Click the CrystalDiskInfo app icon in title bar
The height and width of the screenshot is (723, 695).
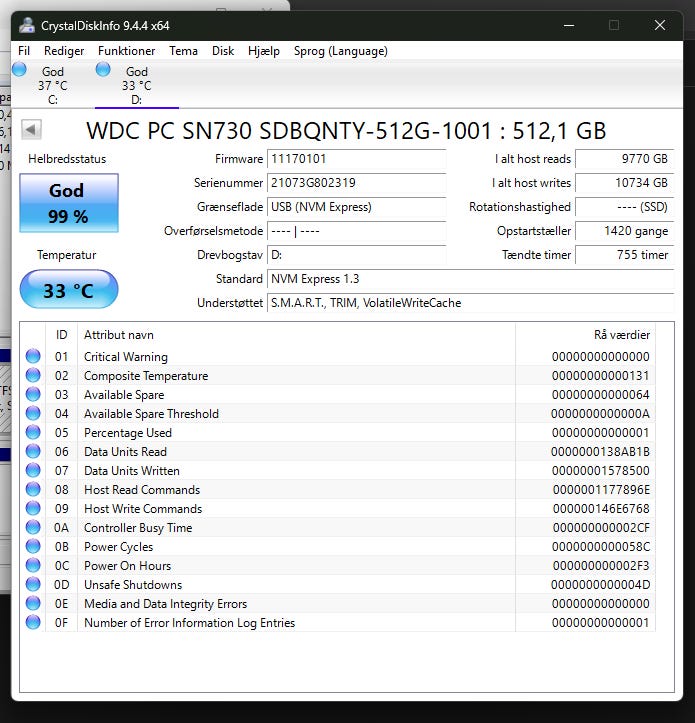27,25
